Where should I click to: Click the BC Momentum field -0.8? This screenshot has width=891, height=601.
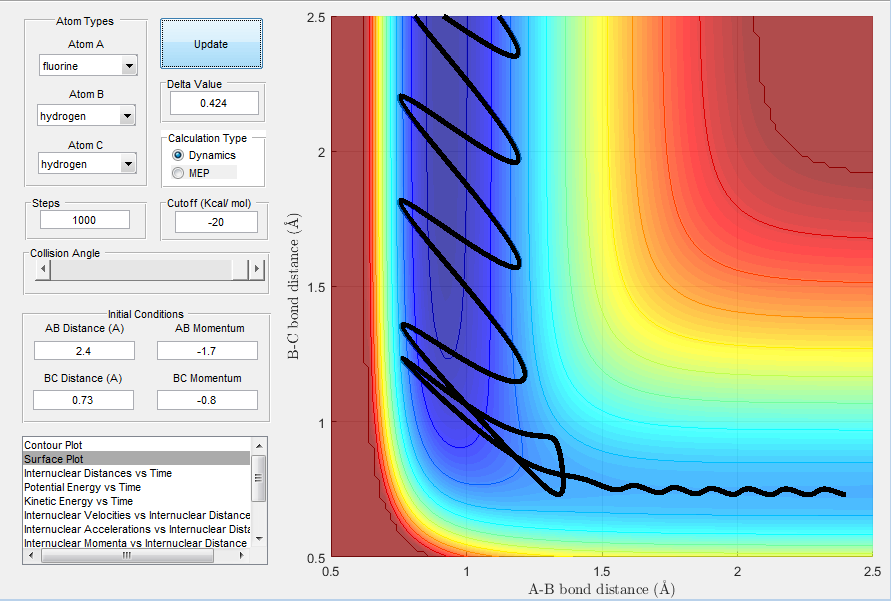[x=207, y=400]
